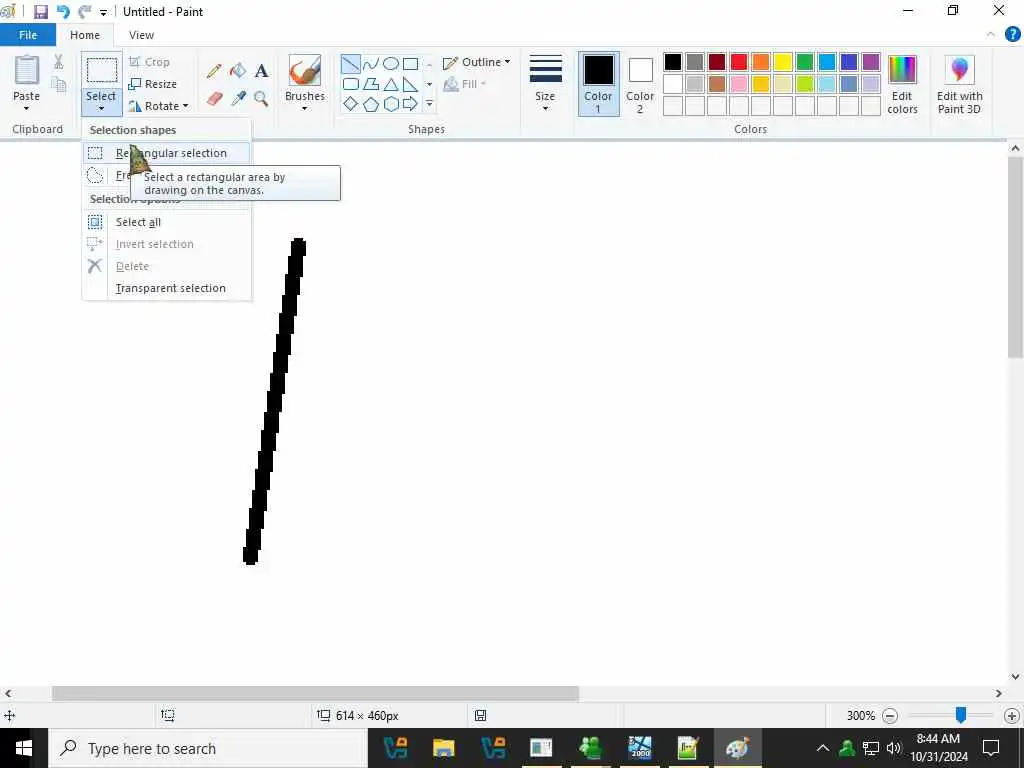Choose the Curve shape
Image resolution: width=1024 pixels, height=768 pixels.
click(371, 64)
